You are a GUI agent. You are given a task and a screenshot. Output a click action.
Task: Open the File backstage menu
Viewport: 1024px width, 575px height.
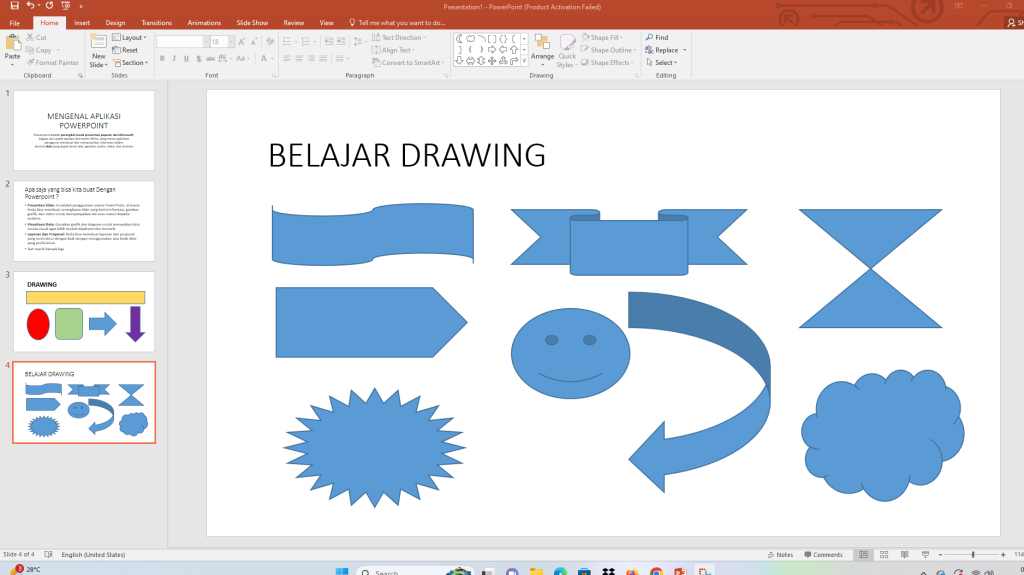click(15, 22)
